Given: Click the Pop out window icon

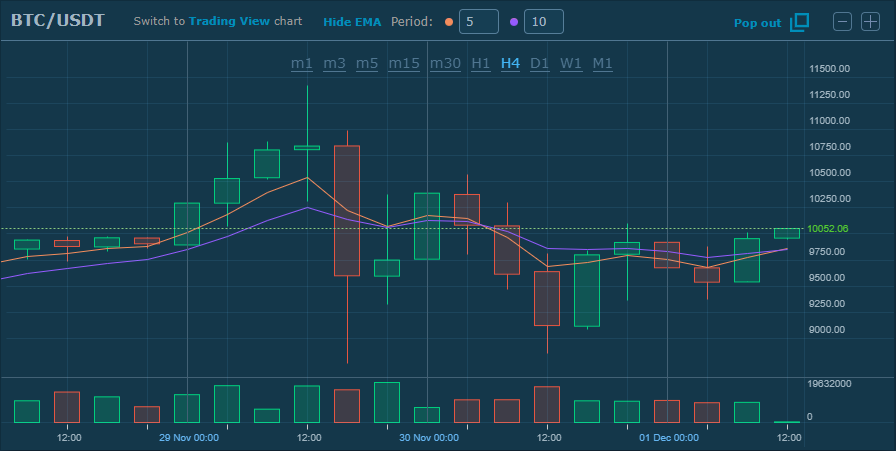Looking at the screenshot, I should (799, 22).
